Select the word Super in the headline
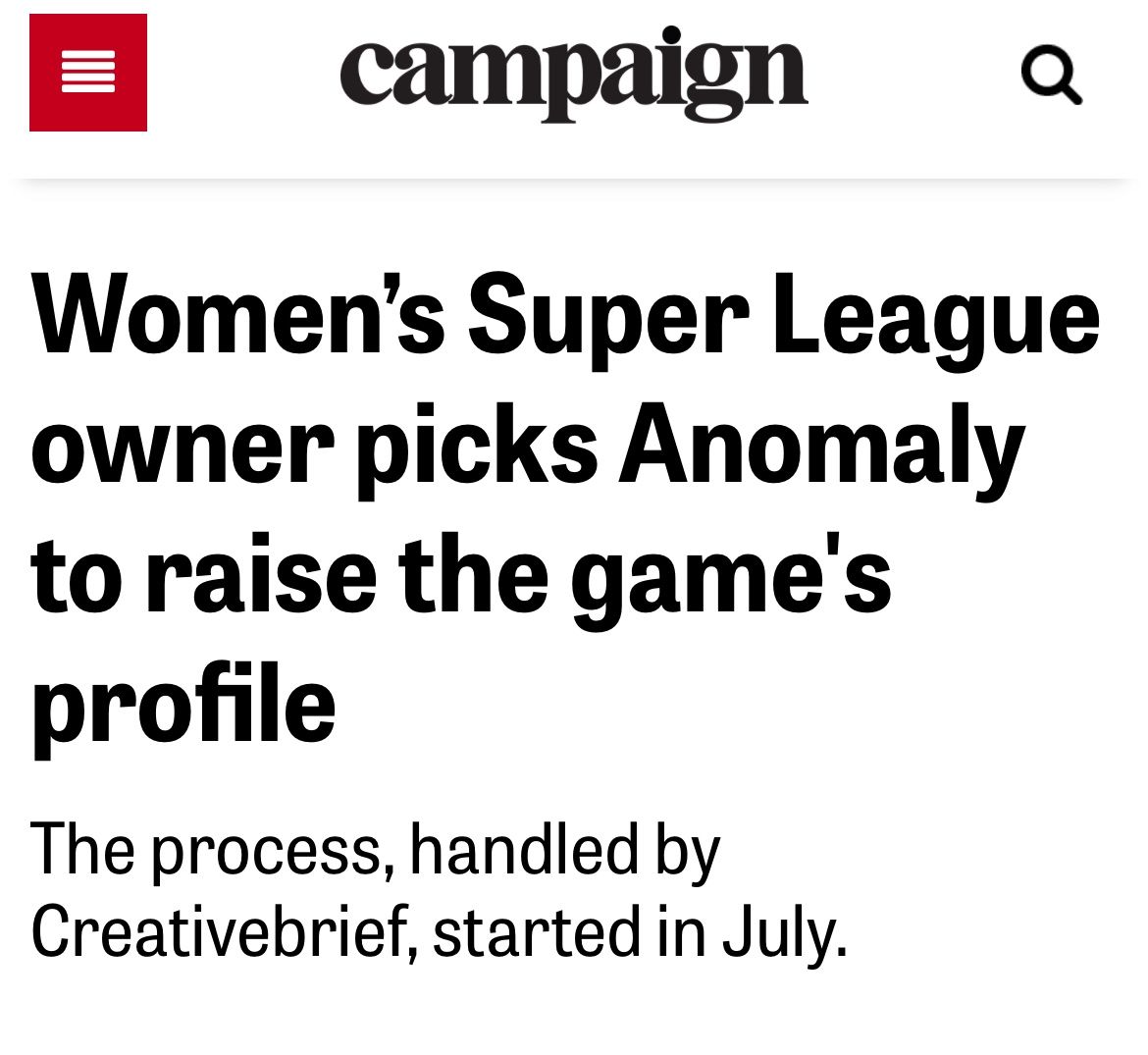This screenshot has height=1055, width=1148. point(607,320)
